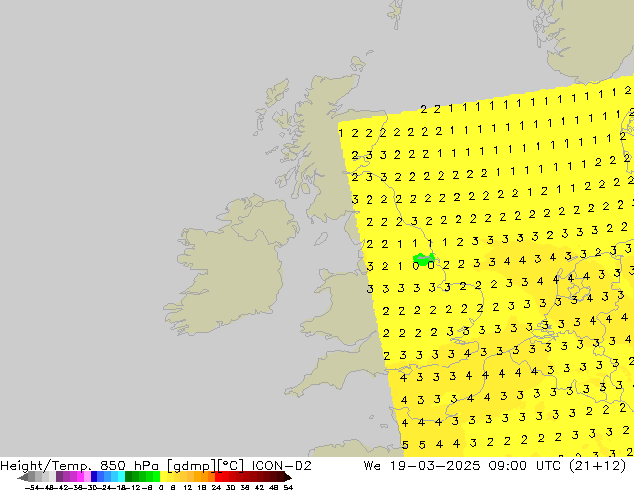Select the dark blue swatch in the scale
The height and width of the screenshot is (490, 634).
[94, 476]
